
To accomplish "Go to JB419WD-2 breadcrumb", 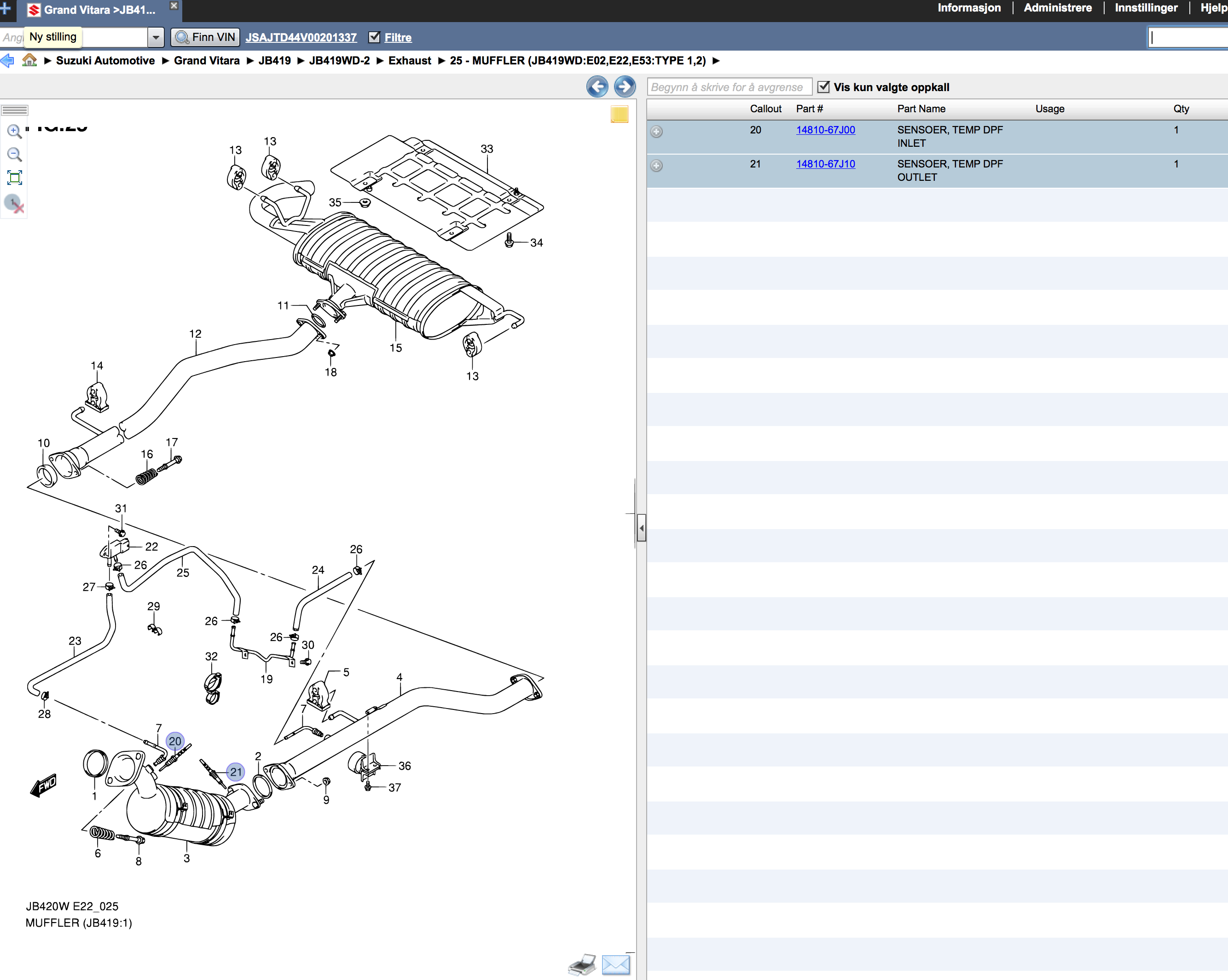I will (340, 60).
